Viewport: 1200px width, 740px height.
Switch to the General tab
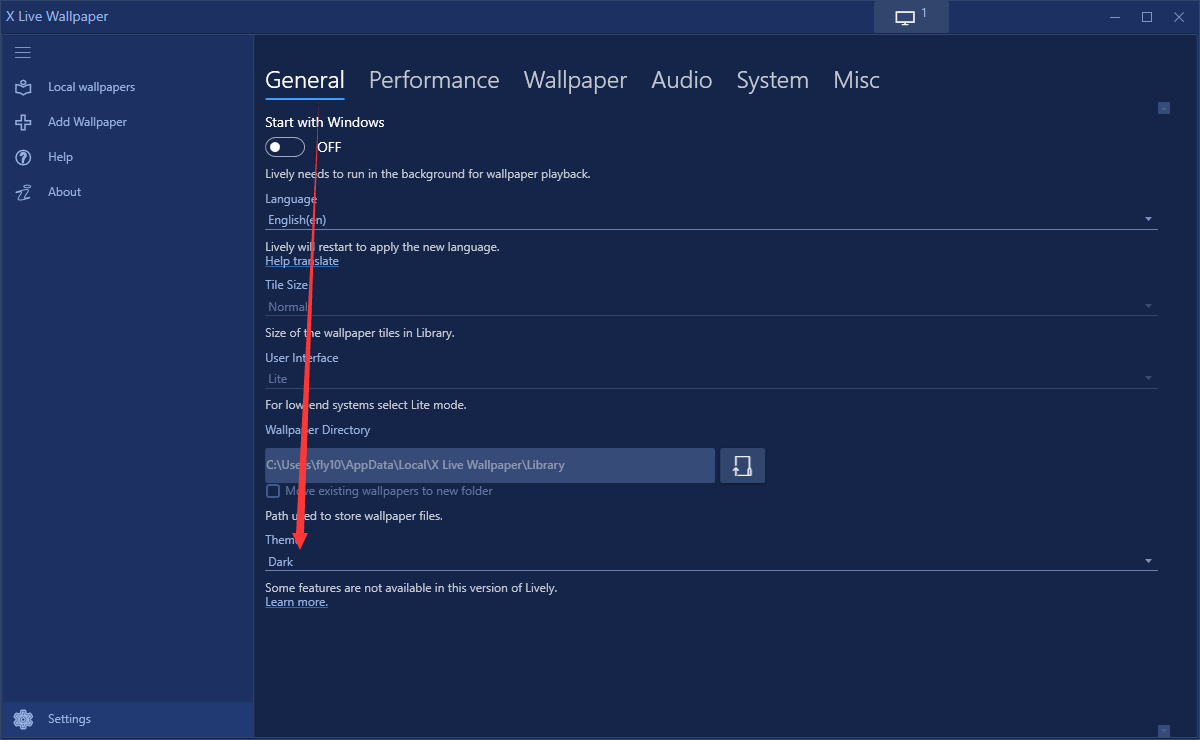click(x=305, y=81)
